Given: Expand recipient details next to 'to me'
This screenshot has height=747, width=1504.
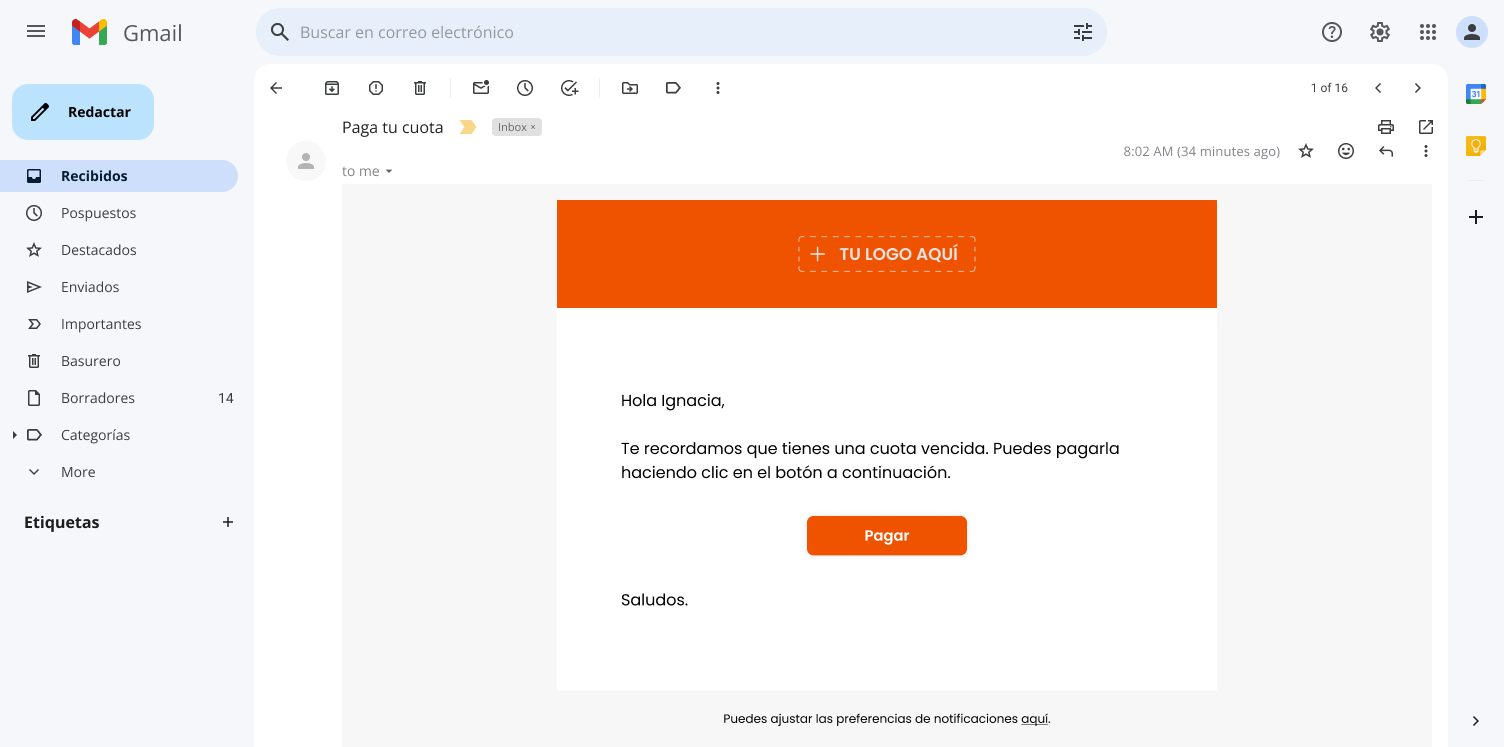Looking at the screenshot, I should coord(389,172).
